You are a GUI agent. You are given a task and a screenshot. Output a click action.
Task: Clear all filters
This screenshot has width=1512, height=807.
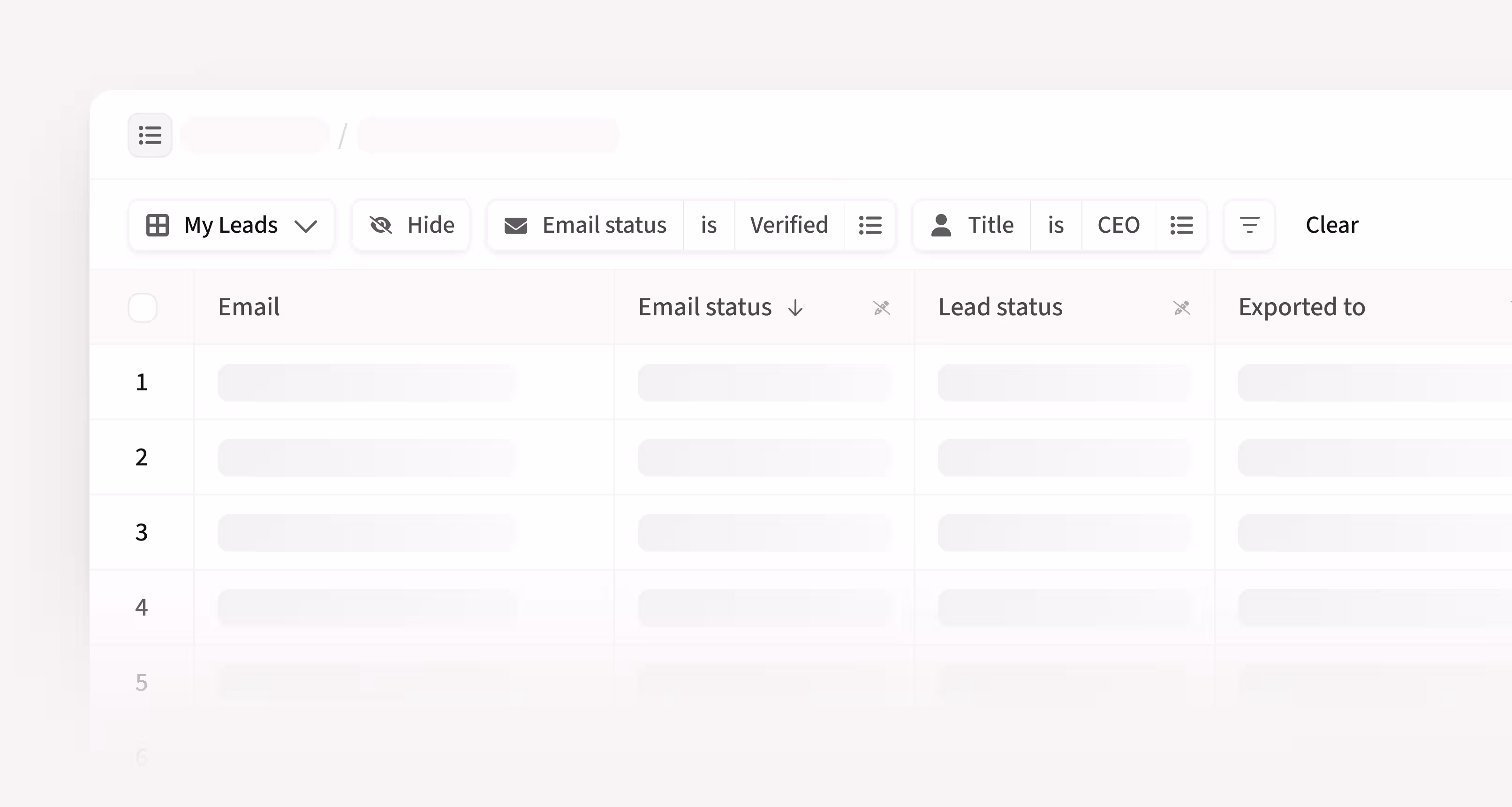click(x=1332, y=226)
